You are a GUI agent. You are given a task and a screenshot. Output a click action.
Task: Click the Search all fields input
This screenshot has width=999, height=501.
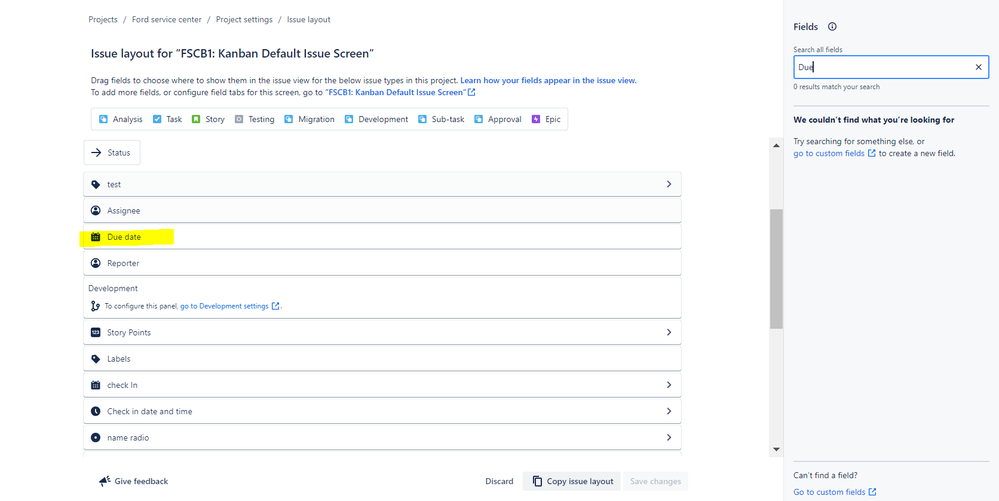(880, 67)
